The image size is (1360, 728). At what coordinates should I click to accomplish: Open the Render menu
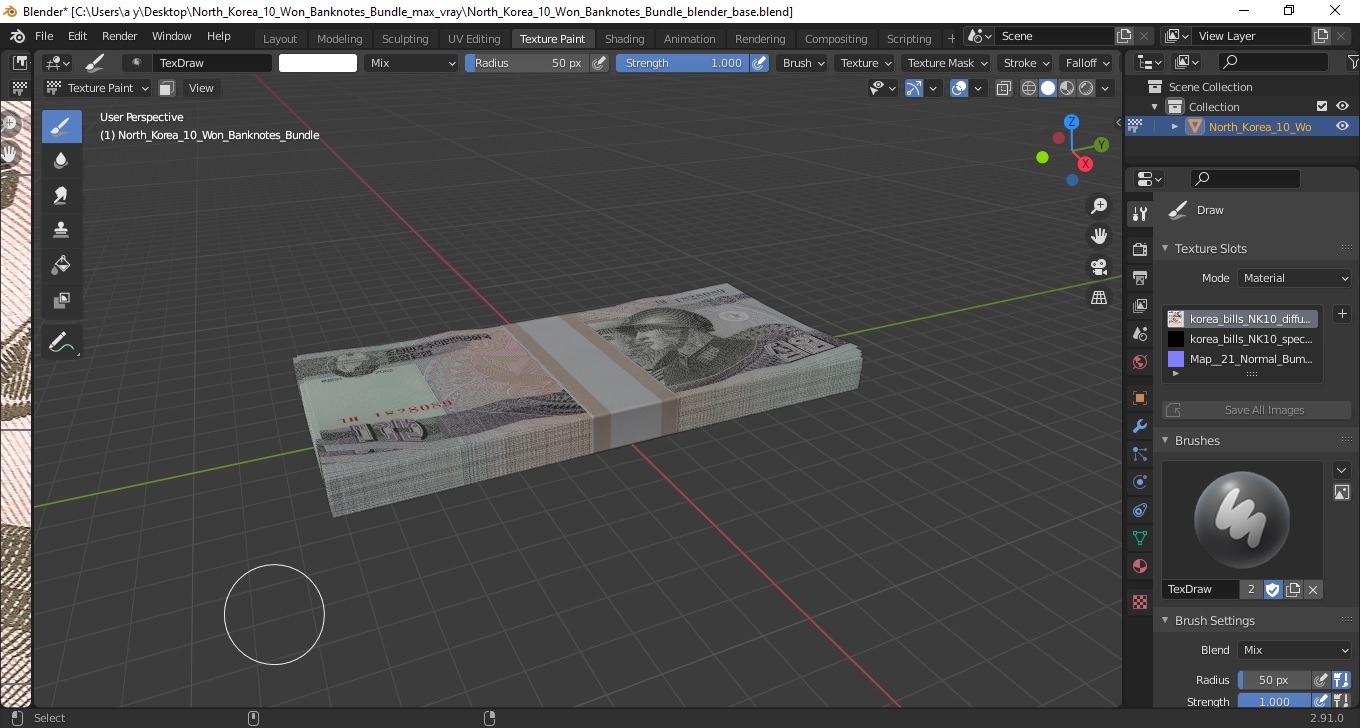119,36
